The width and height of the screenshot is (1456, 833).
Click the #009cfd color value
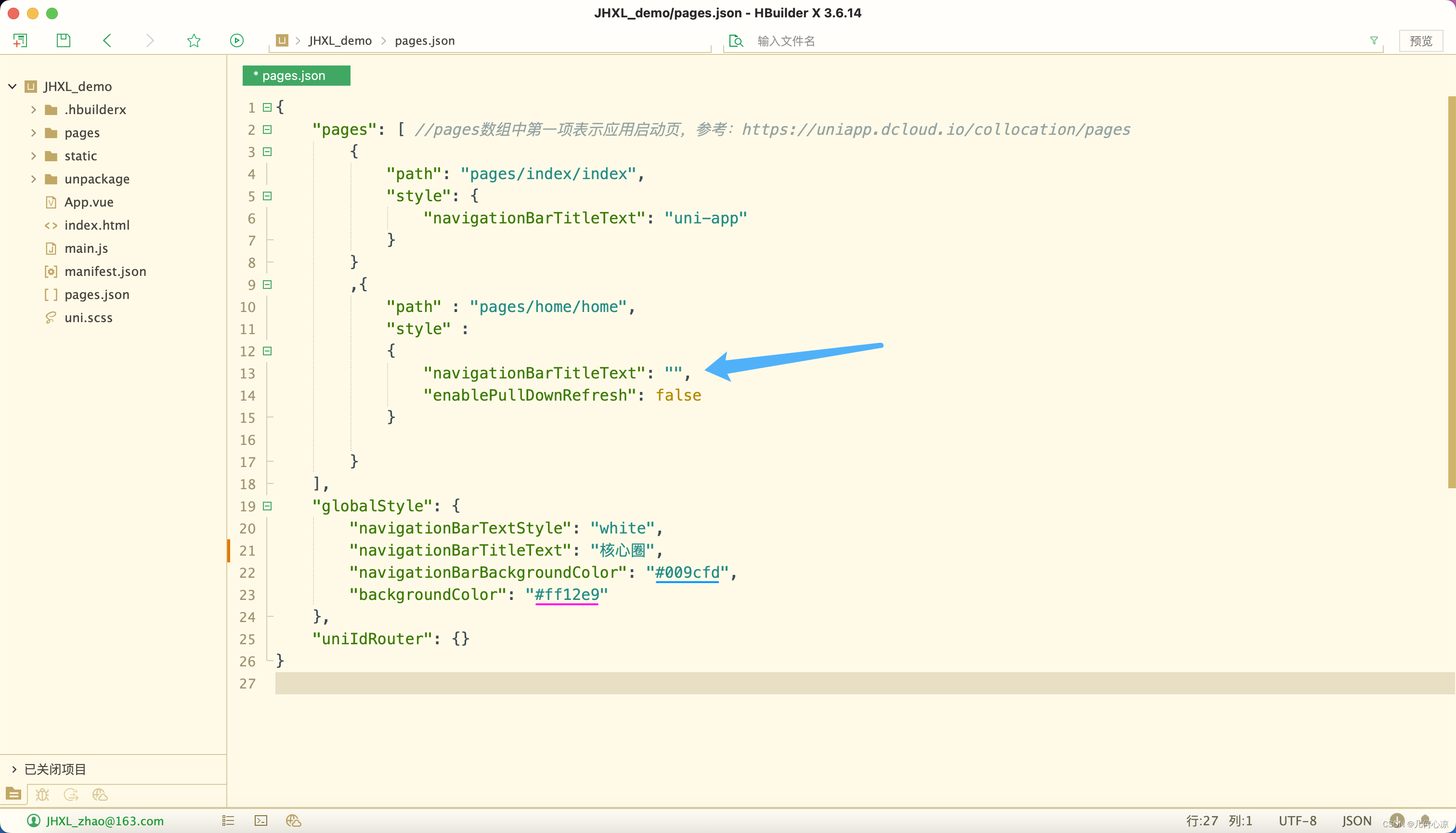(x=687, y=572)
